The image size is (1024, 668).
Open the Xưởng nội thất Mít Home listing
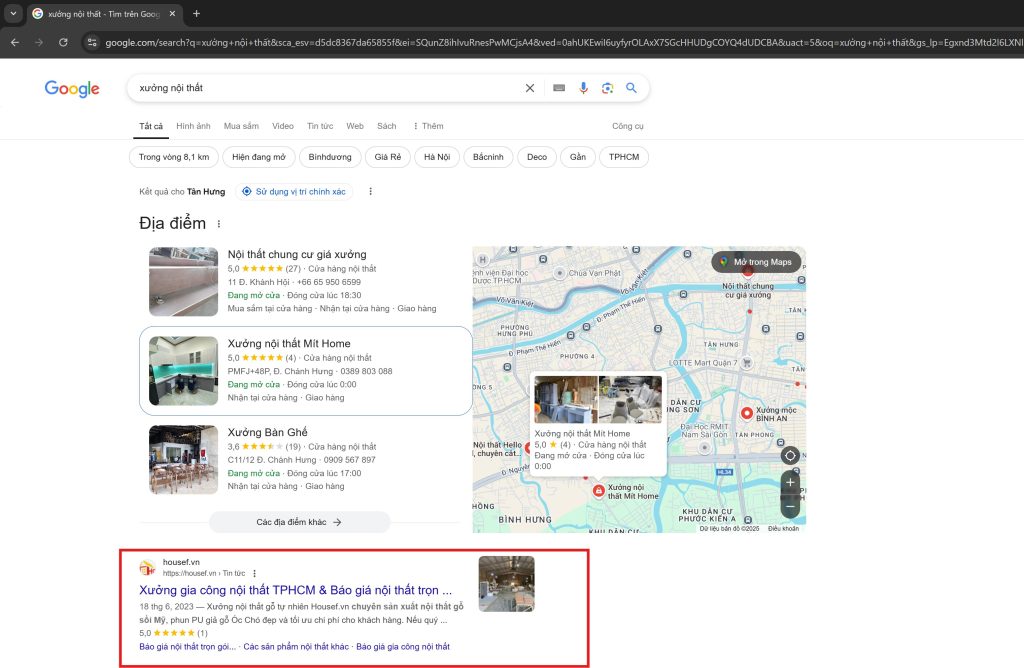click(289, 343)
